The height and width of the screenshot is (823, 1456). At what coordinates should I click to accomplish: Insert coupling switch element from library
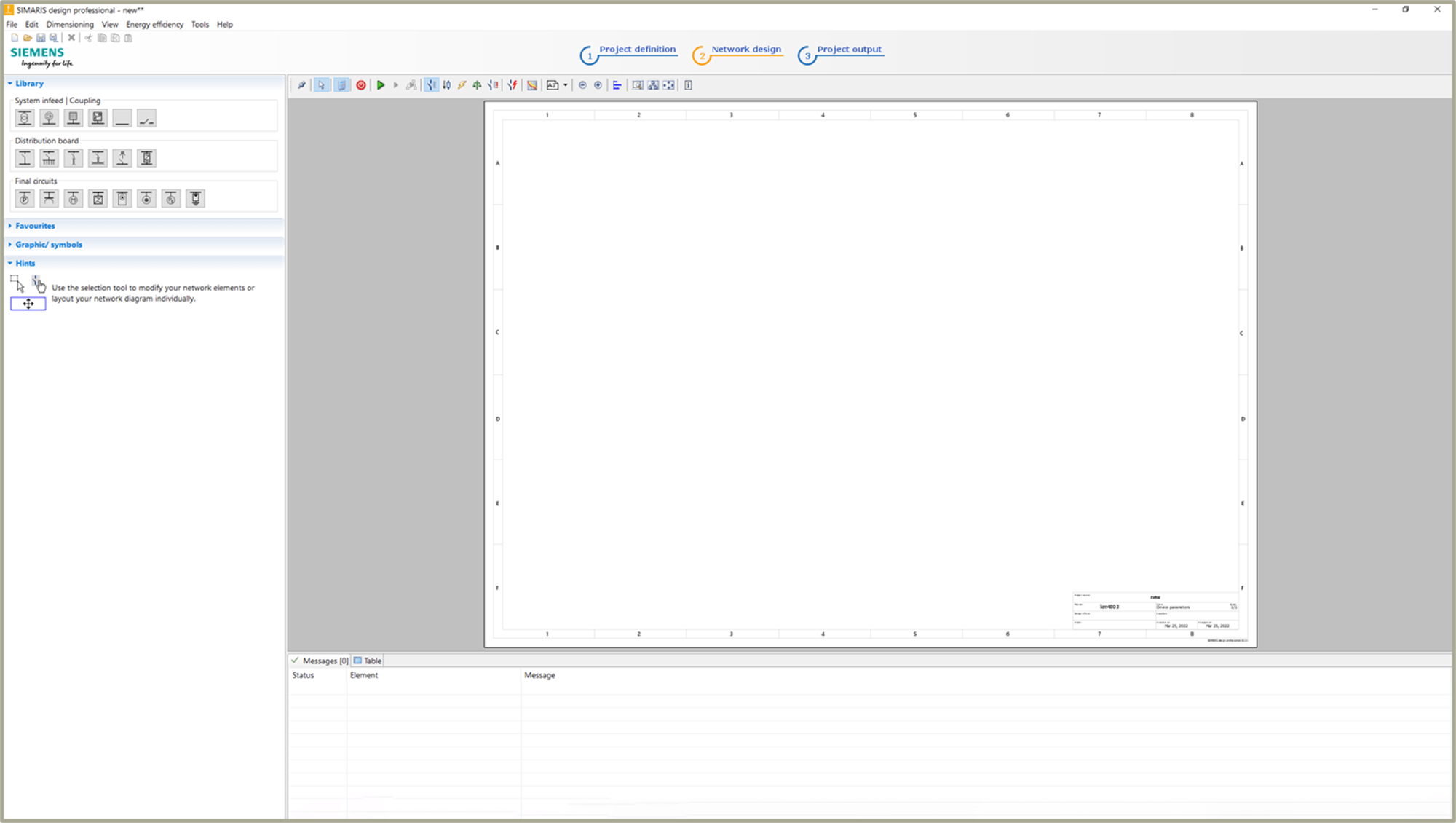coord(146,118)
